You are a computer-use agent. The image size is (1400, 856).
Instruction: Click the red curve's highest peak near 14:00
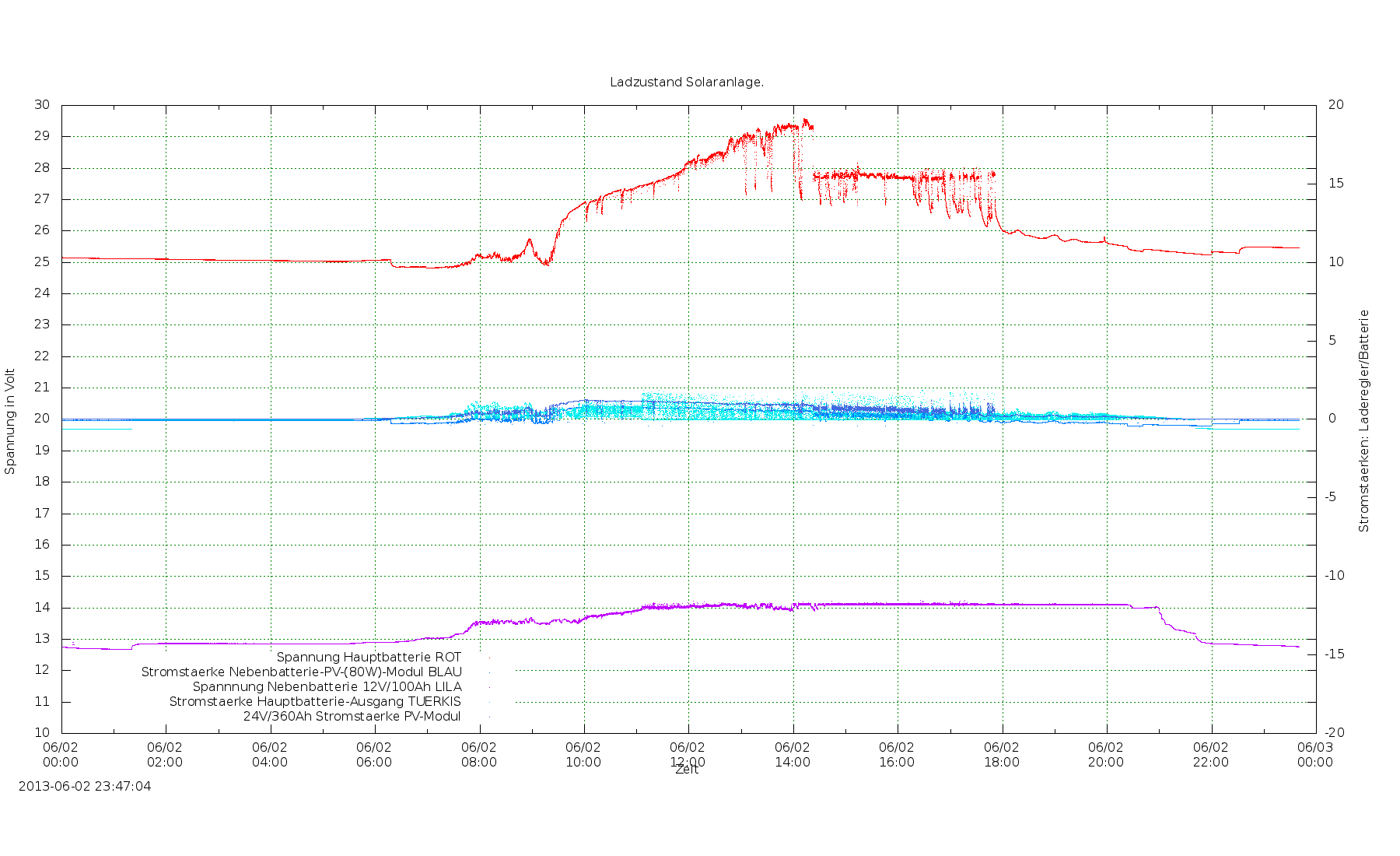806,120
